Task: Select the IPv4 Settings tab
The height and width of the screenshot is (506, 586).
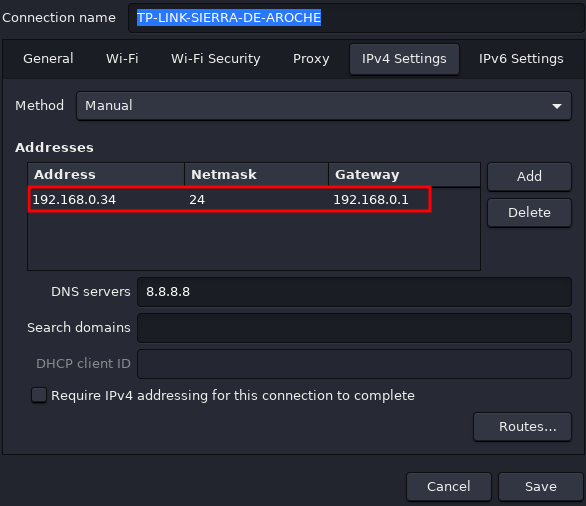Action: tap(404, 59)
